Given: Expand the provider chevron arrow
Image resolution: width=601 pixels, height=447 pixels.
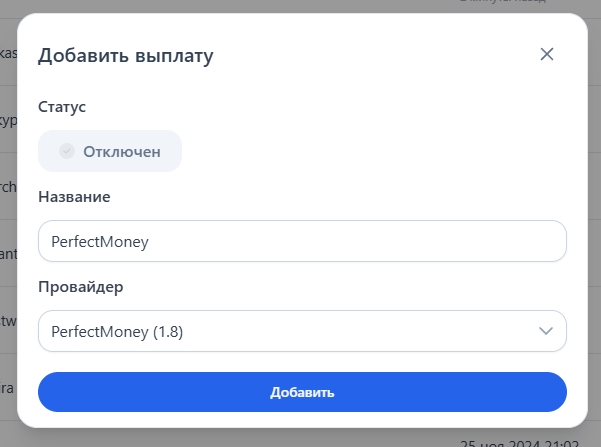Looking at the screenshot, I should 546,331.
